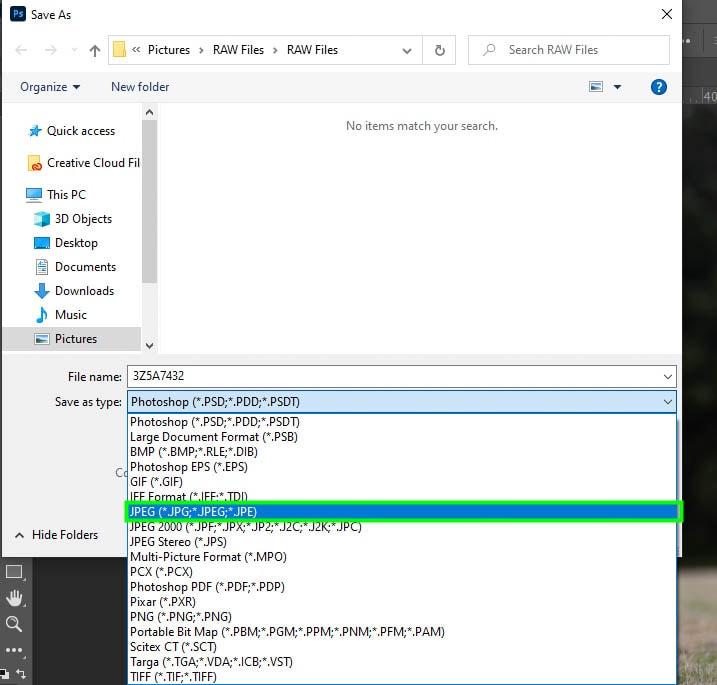Reset default foreground/background colors icon

tap(4, 674)
